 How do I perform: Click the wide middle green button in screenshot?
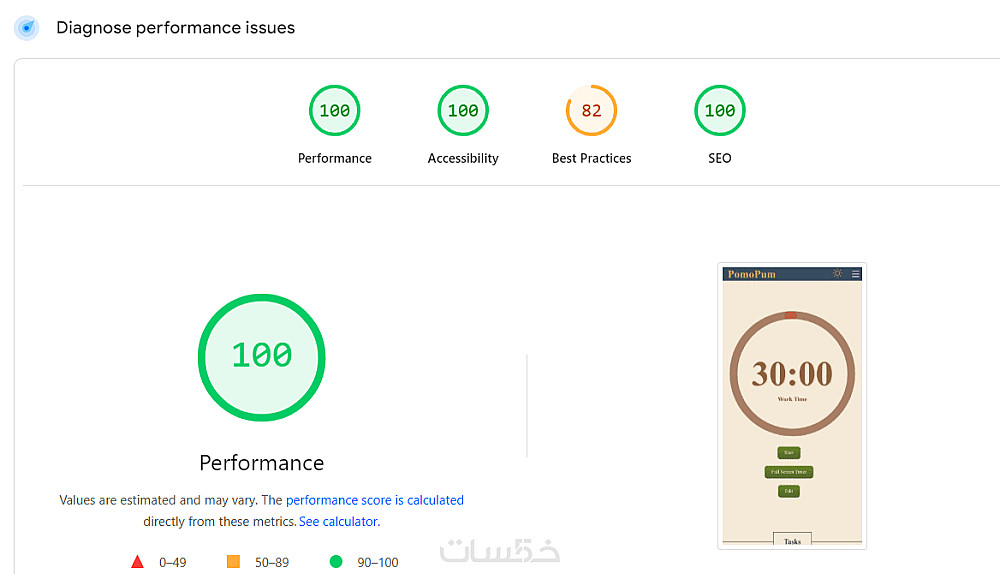(x=789, y=472)
